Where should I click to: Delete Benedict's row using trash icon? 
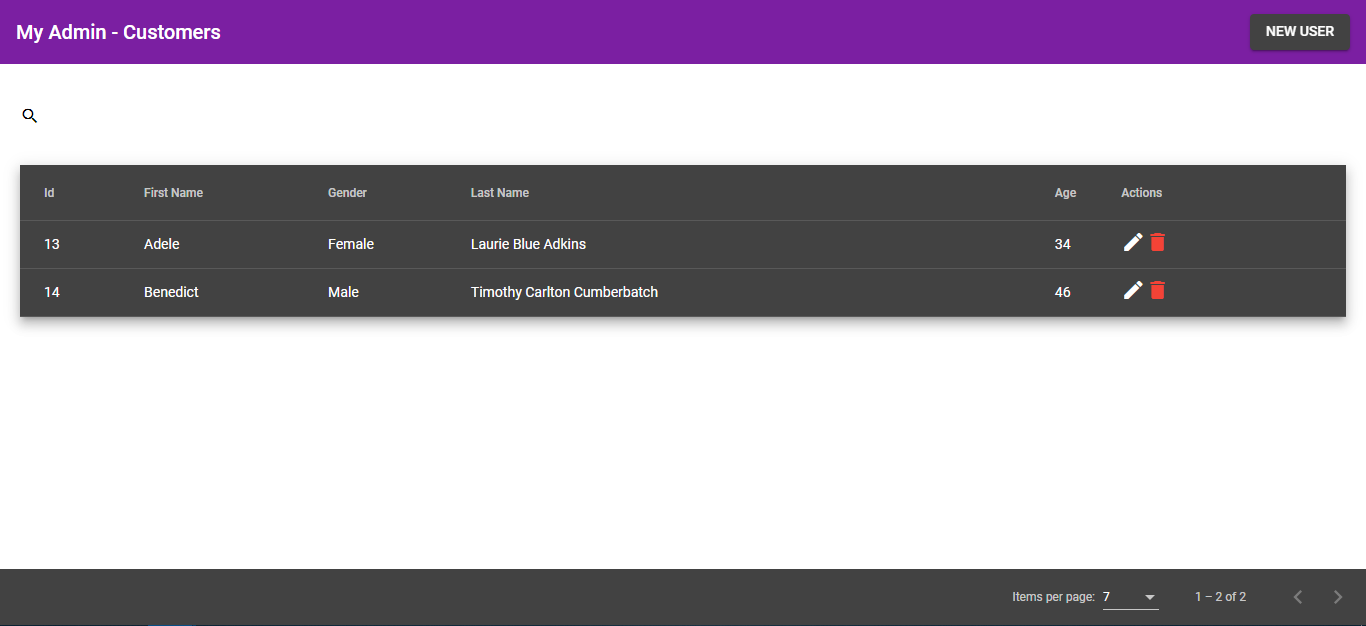coord(1157,290)
